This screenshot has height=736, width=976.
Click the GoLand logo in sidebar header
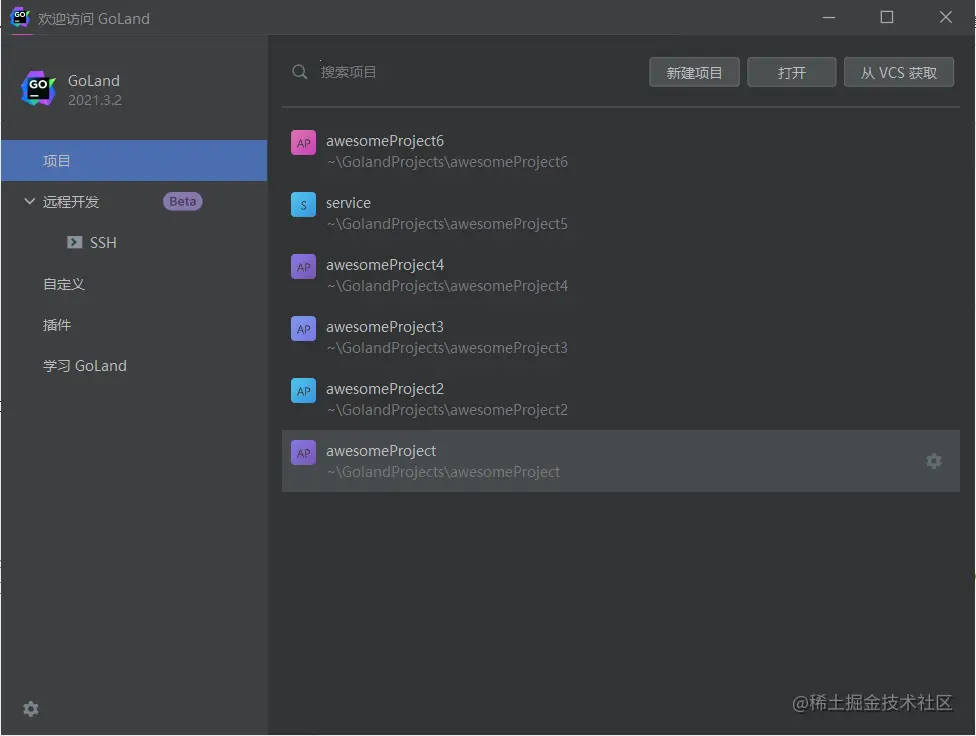tap(39, 89)
